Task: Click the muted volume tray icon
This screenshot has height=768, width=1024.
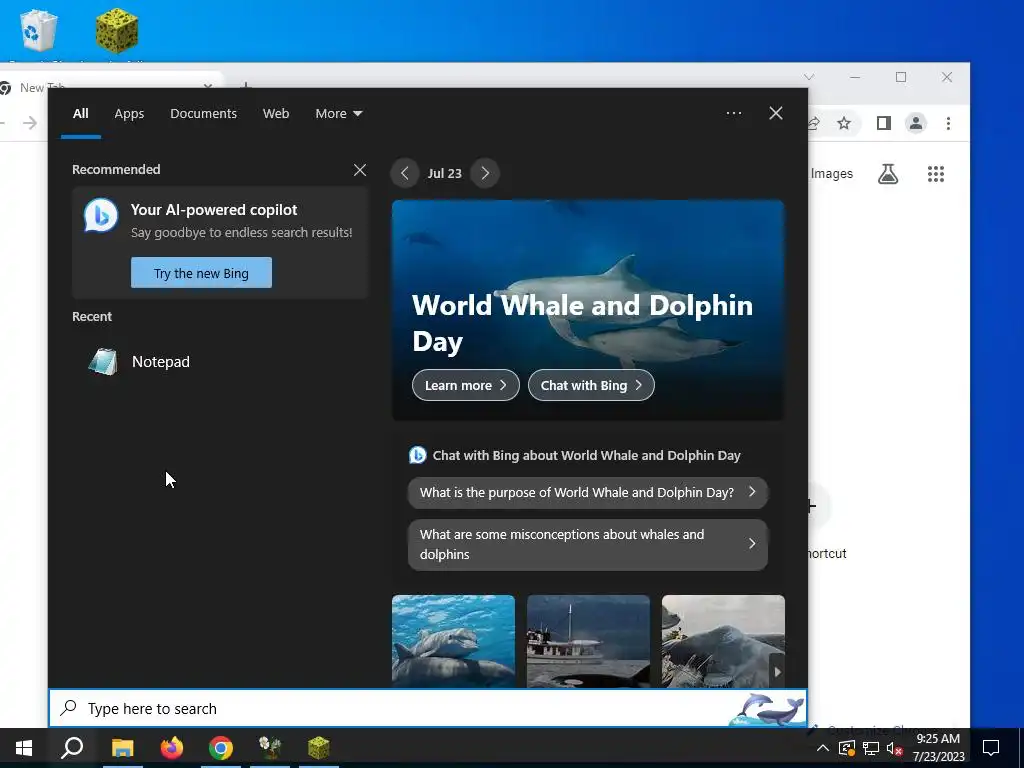Action: [894, 748]
